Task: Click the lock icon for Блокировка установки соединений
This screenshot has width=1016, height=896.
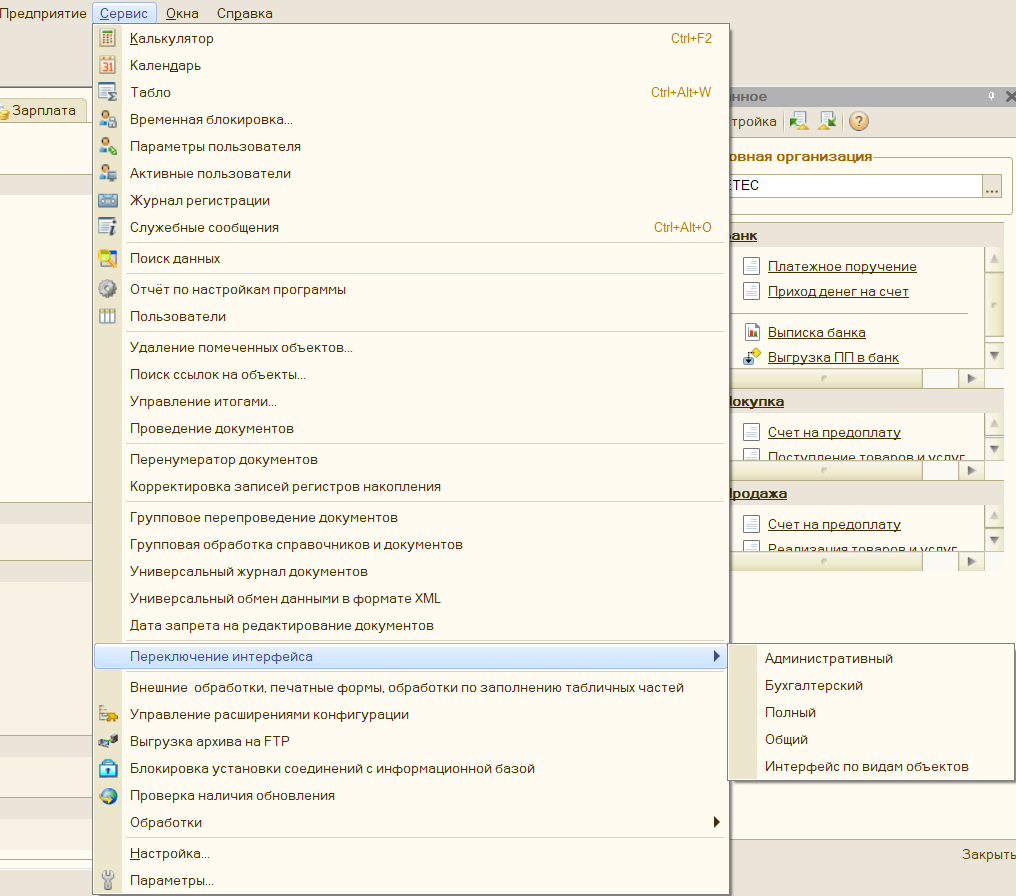Action: (108, 769)
